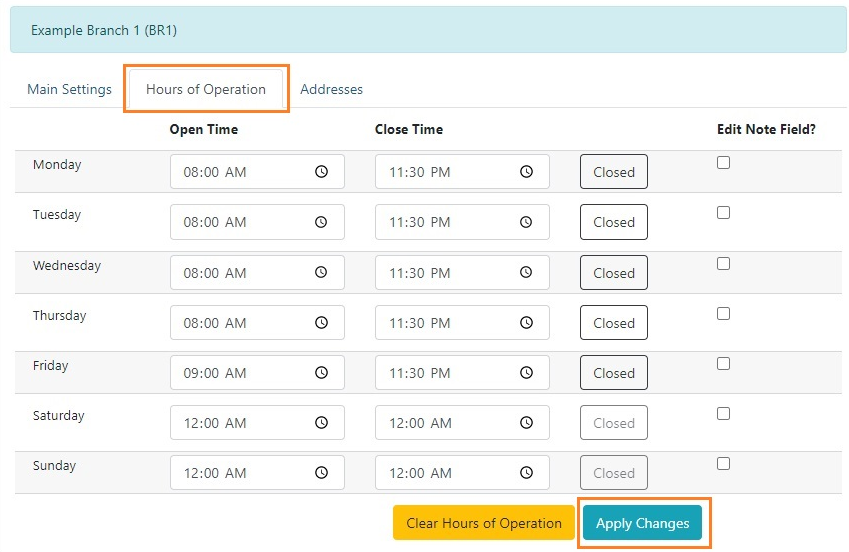
Task: Click clock icon in Wednesday's Close Time
Action: click(526, 273)
